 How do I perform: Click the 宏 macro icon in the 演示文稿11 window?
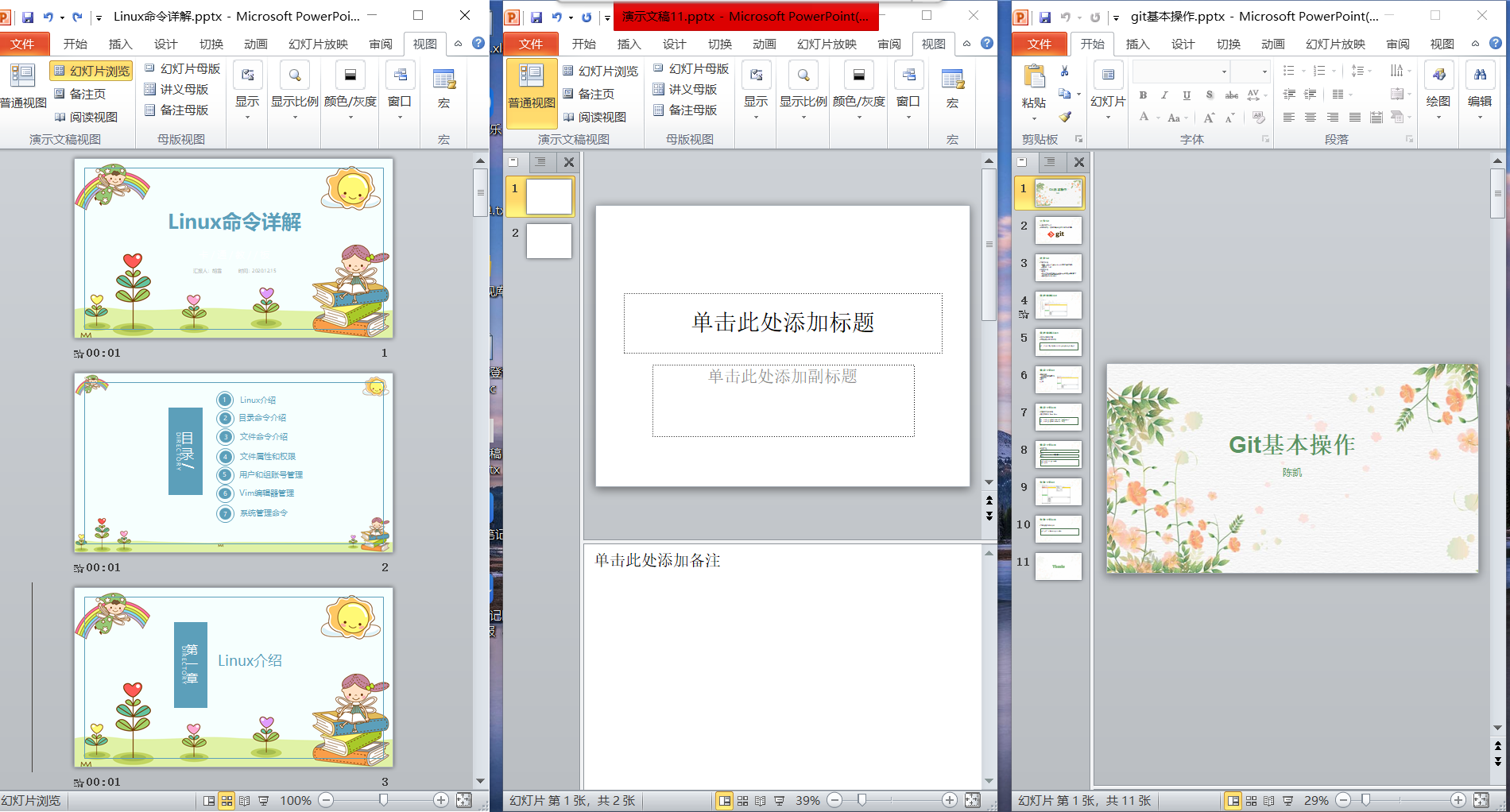coord(952,87)
